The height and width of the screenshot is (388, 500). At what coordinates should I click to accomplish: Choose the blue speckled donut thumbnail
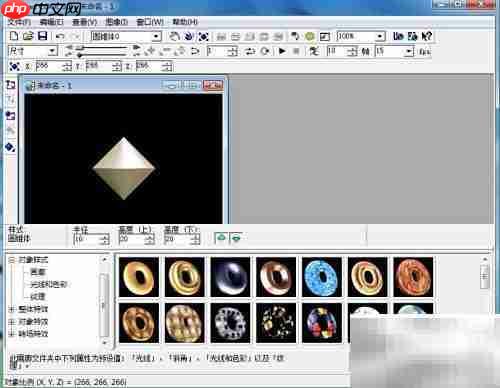tap(322, 277)
